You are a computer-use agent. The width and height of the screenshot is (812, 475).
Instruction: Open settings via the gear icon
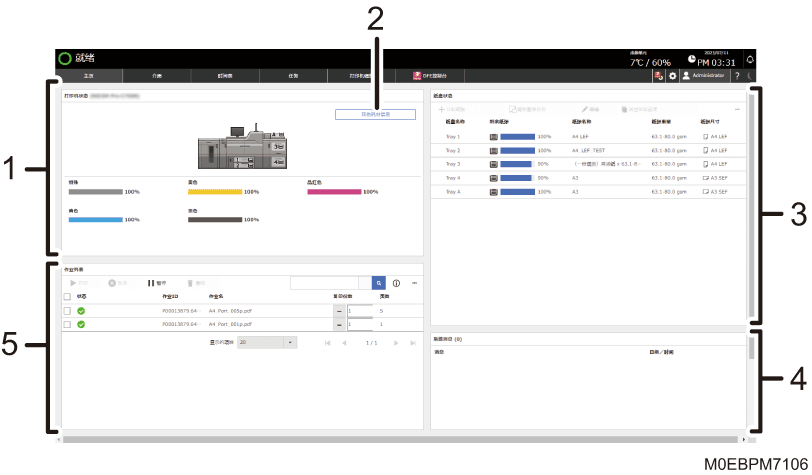[672, 76]
